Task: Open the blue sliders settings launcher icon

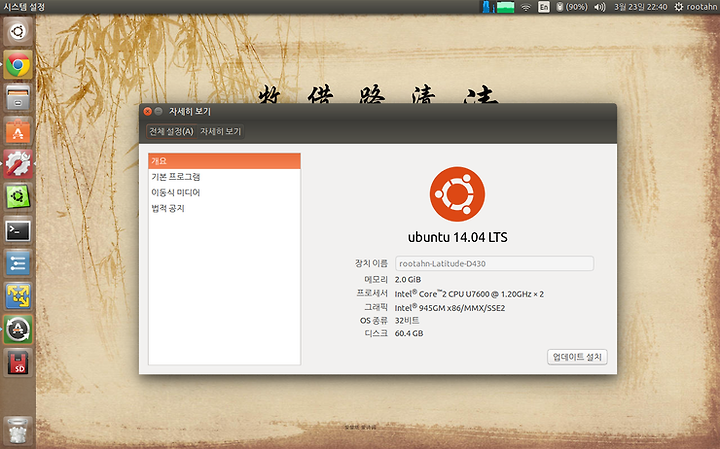Action: point(18,264)
